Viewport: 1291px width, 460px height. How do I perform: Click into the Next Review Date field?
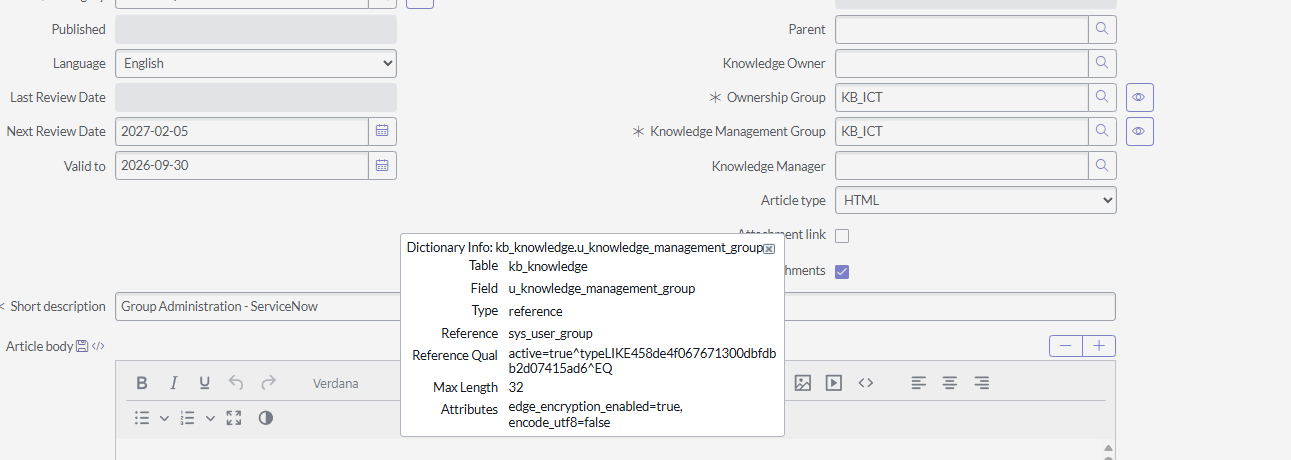[241, 131]
